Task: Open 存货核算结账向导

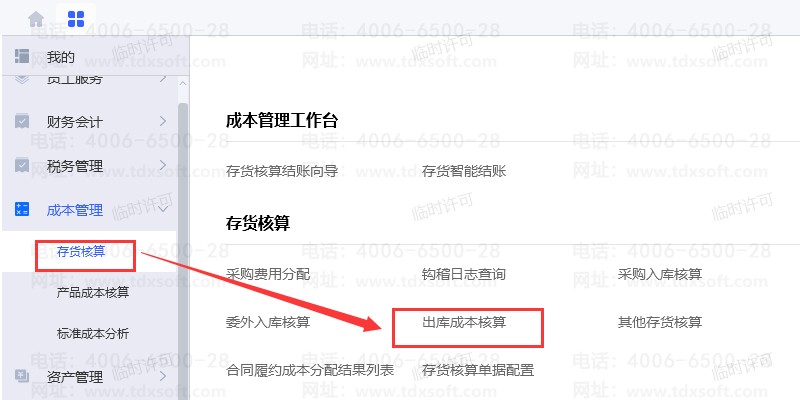Action: coord(282,171)
